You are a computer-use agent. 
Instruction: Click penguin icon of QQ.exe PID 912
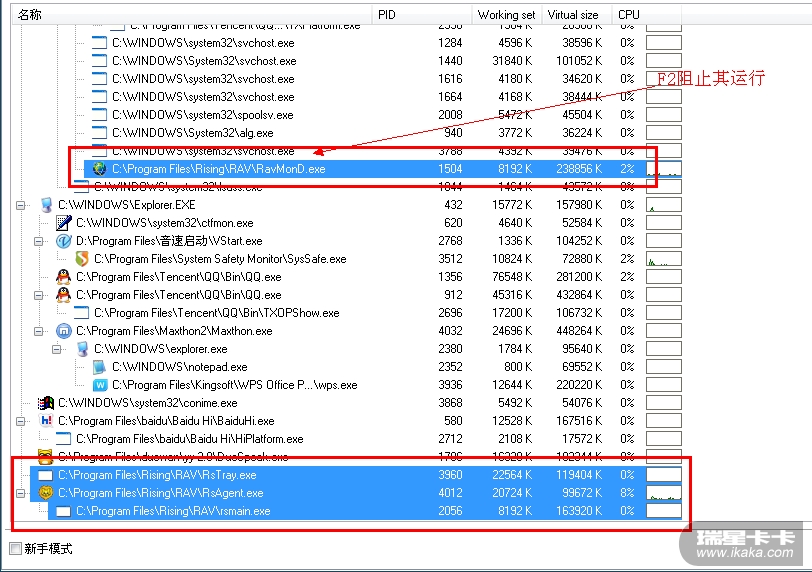point(63,295)
